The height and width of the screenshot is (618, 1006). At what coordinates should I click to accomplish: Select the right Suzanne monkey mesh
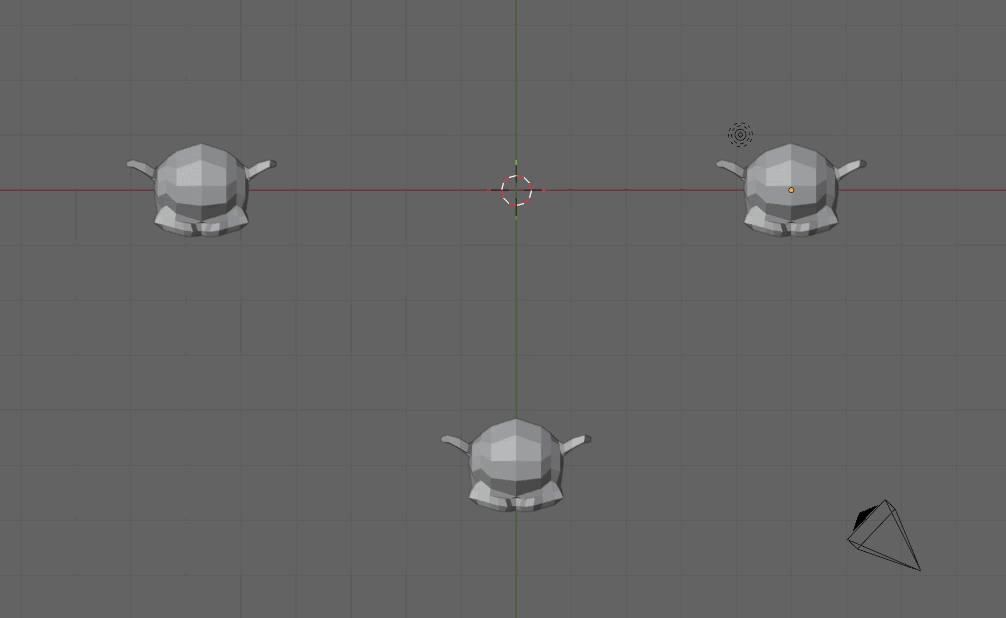pos(791,190)
